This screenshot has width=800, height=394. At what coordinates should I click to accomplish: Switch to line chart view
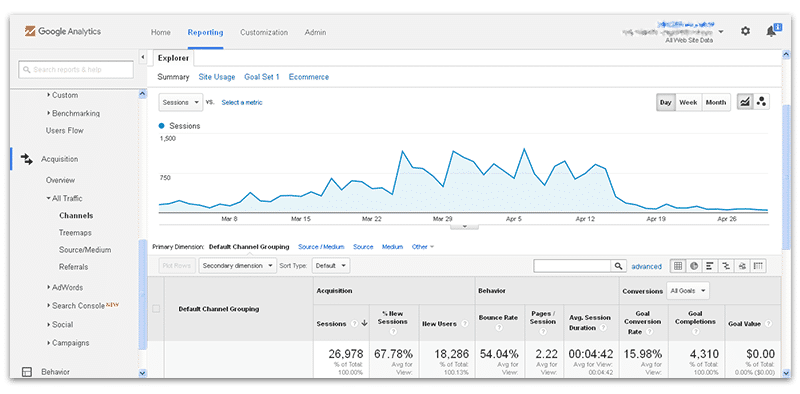(x=745, y=102)
